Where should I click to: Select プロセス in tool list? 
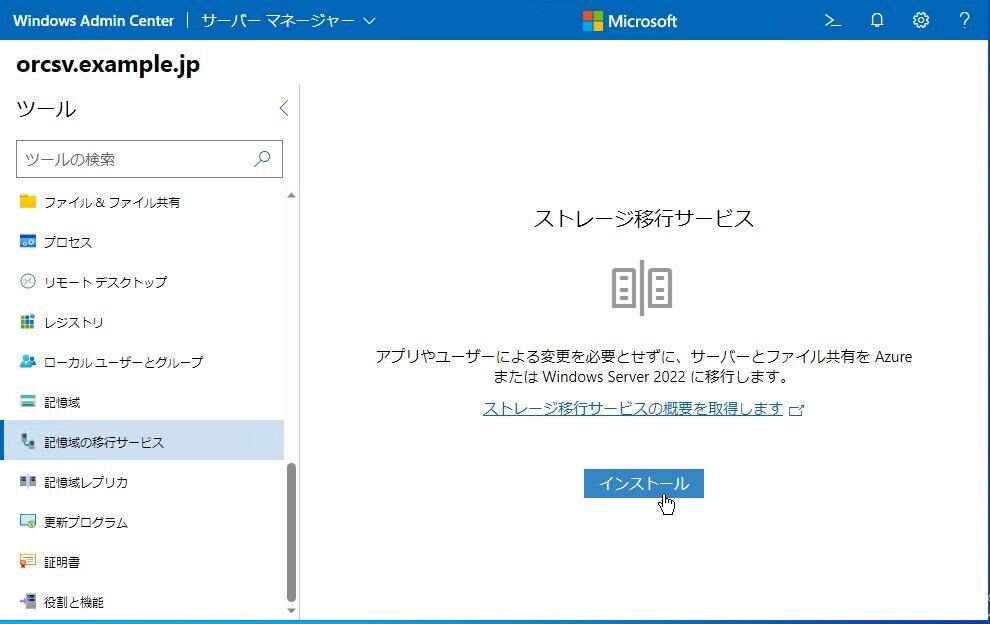click(143, 242)
